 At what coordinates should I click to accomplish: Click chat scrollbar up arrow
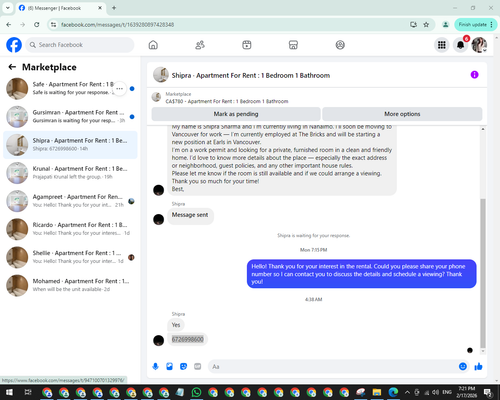tap(483, 129)
